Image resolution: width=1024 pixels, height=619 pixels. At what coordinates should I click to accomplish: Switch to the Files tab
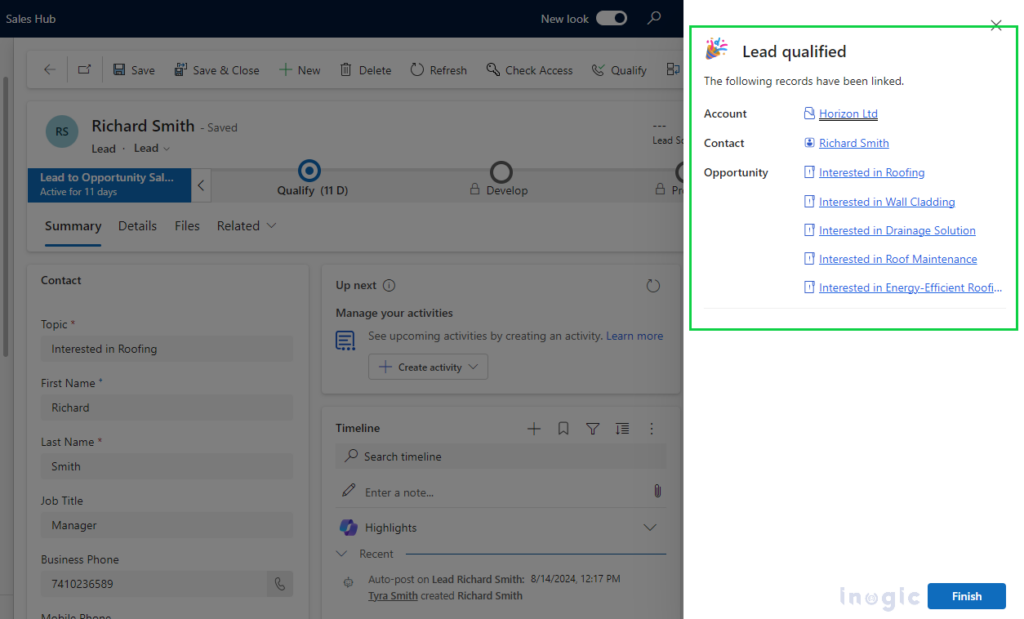point(187,226)
